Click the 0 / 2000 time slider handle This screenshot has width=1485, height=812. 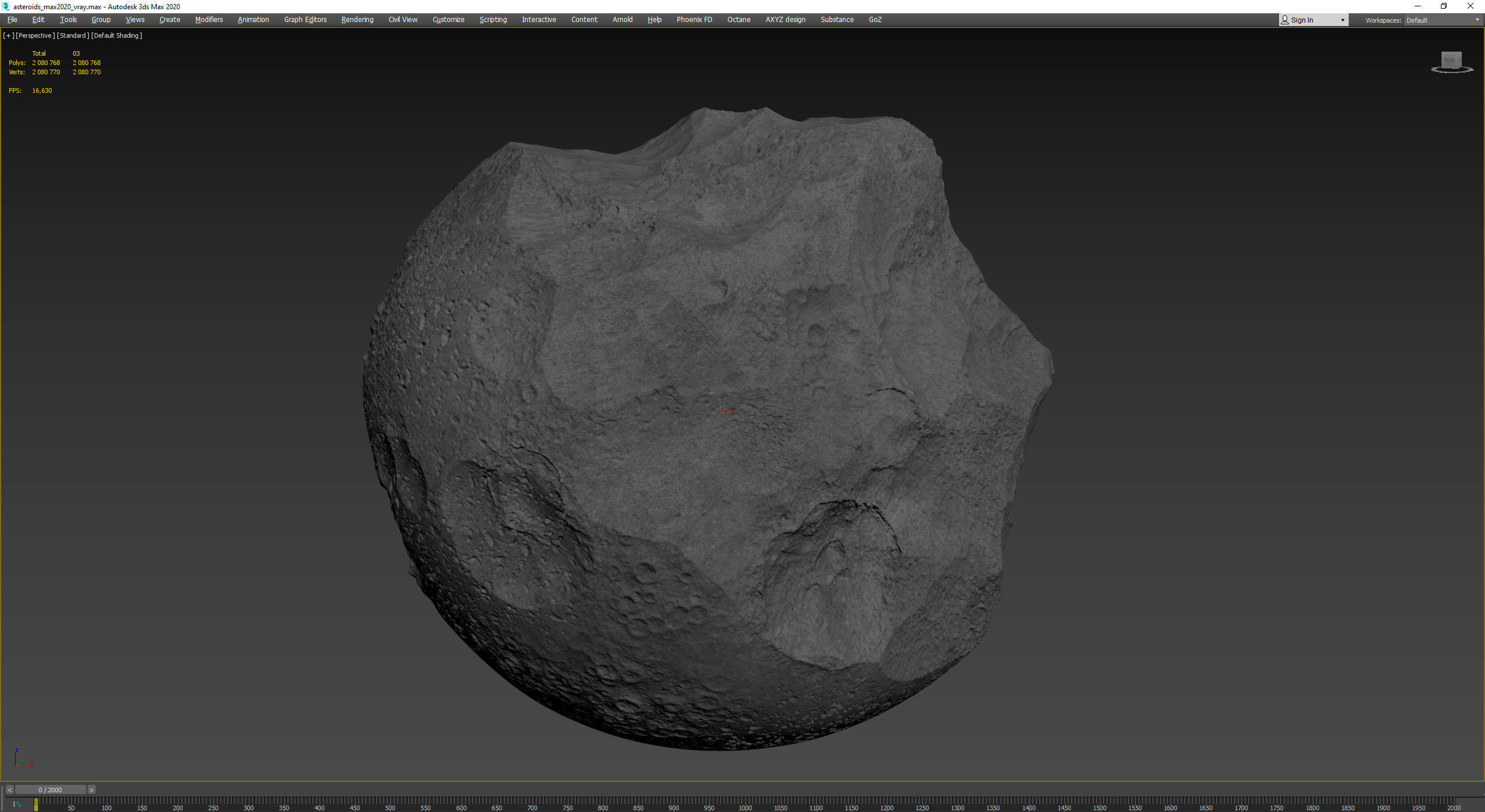tap(50, 790)
